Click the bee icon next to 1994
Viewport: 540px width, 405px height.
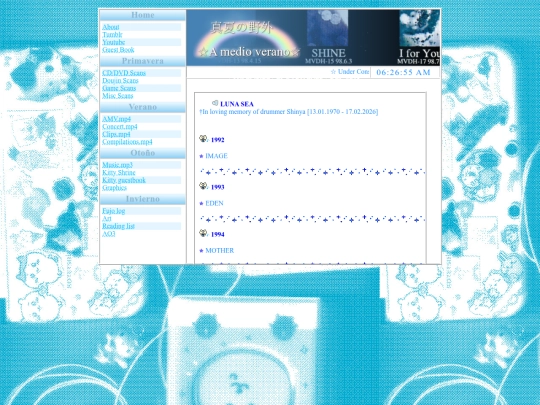coord(203,233)
